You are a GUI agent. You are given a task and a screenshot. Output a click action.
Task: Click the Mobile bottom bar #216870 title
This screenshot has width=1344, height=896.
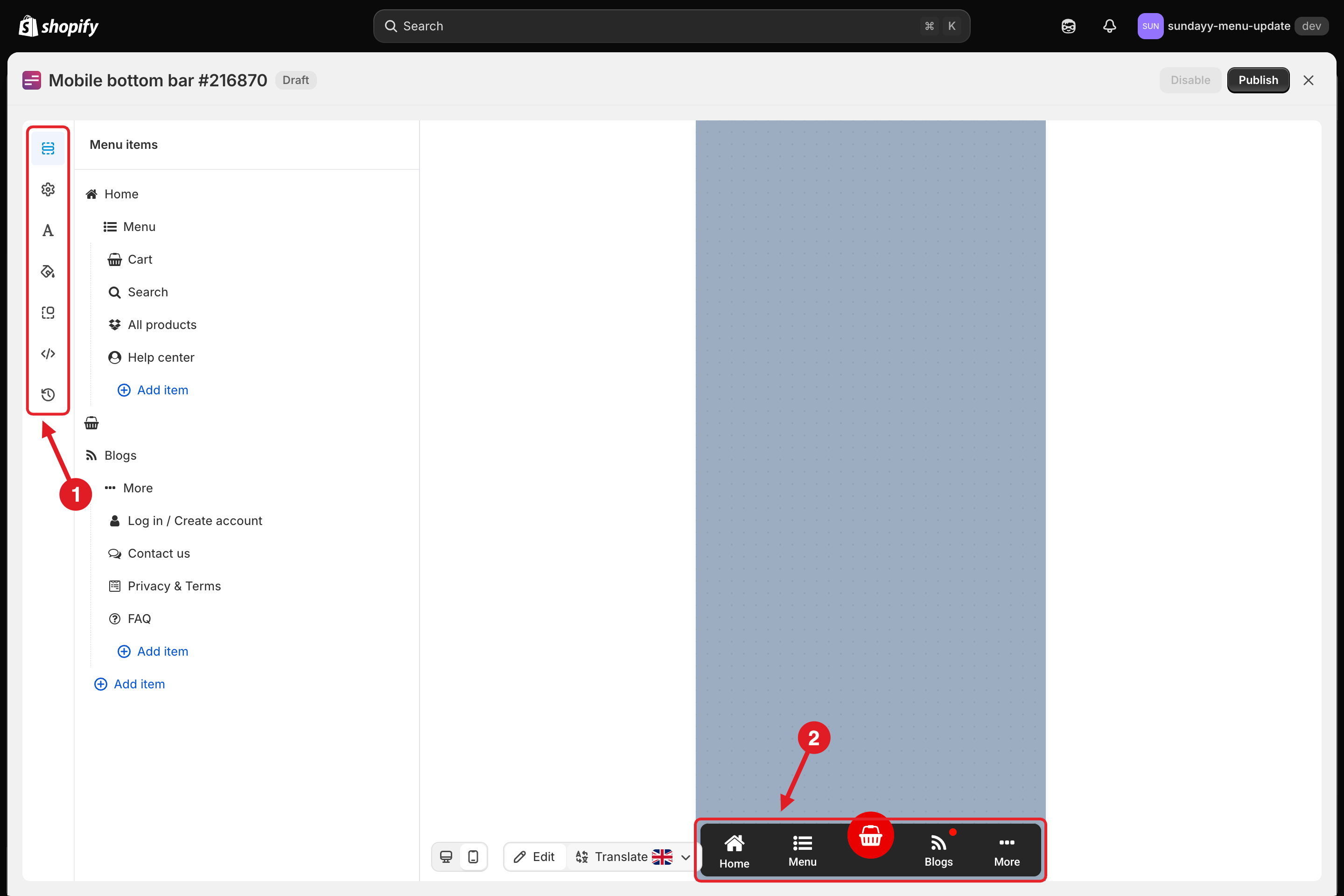tap(158, 81)
